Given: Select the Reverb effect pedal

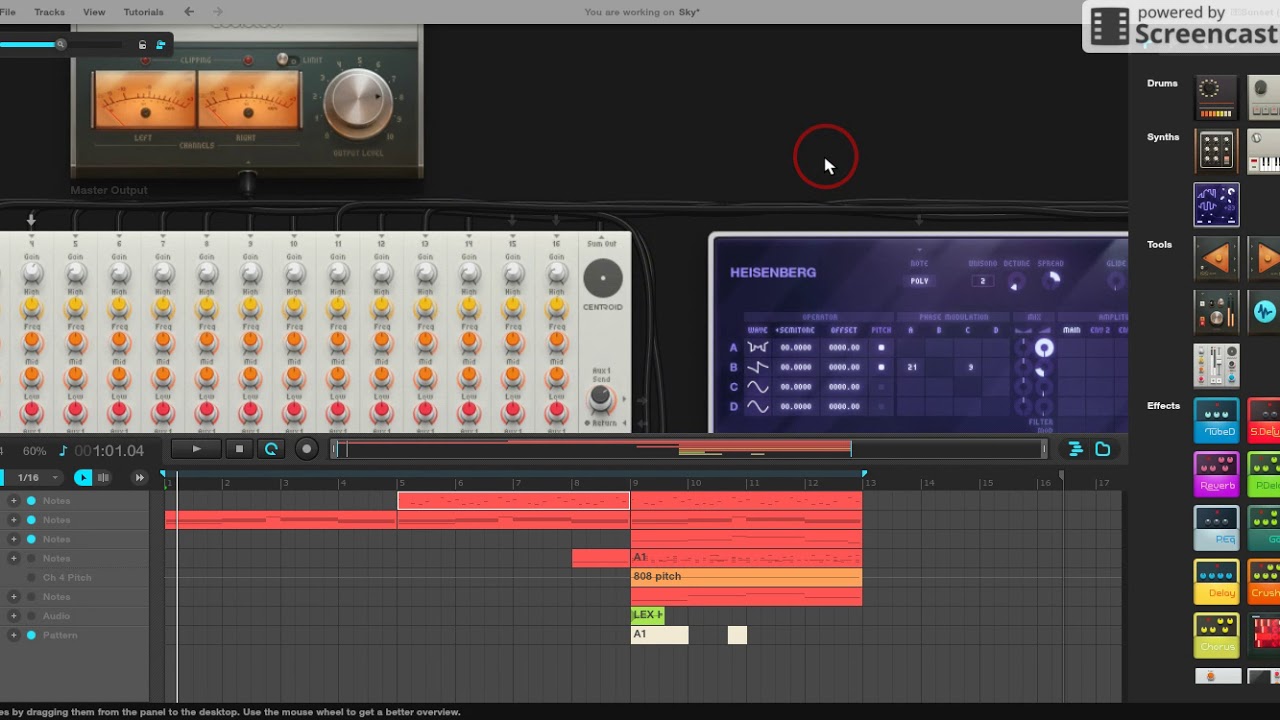Looking at the screenshot, I should (x=1216, y=474).
